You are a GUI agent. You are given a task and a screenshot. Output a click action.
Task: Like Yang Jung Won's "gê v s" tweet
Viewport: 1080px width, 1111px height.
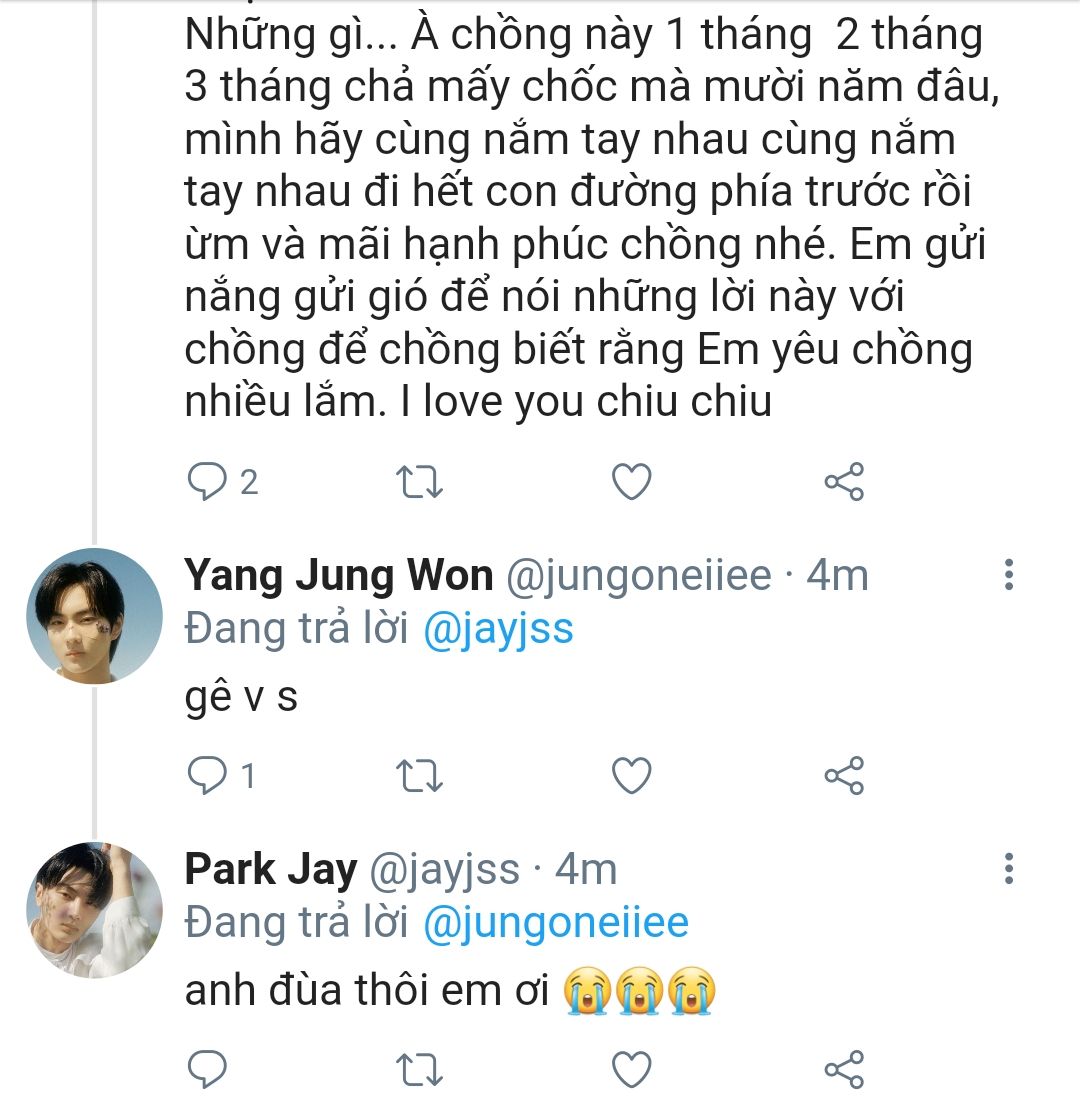(x=631, y=776)
